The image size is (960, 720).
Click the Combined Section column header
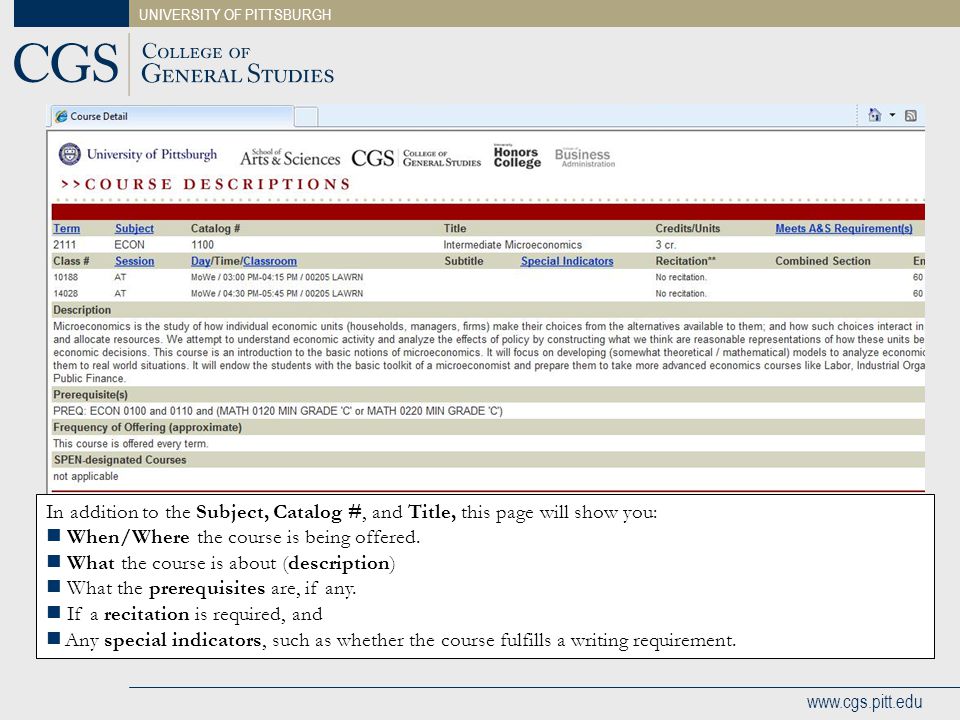coord(823,261)
